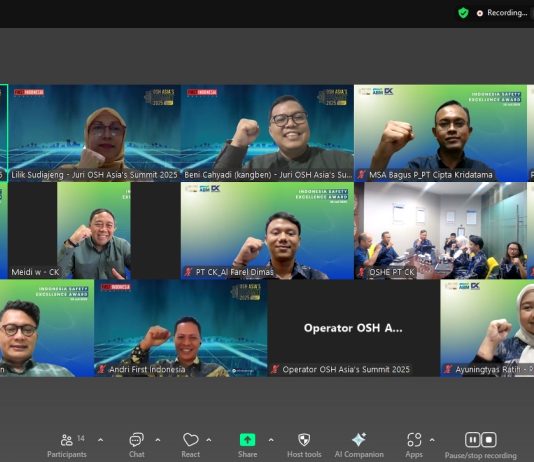
Task: Click the Participants label text
Action: pos(67,455)
